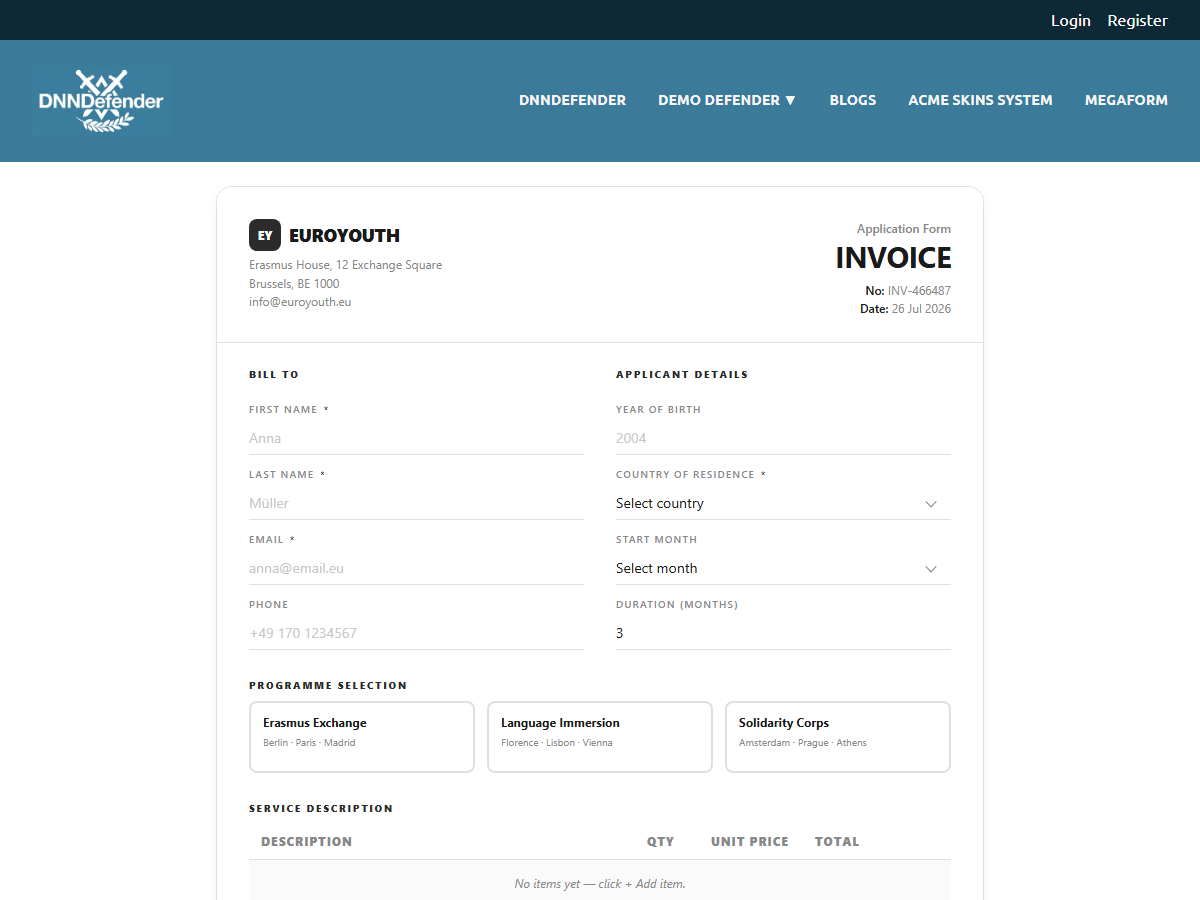Click the UNIT PRICE column header
The width and height of the screenshot is (1200, 900).
[750, 842]
